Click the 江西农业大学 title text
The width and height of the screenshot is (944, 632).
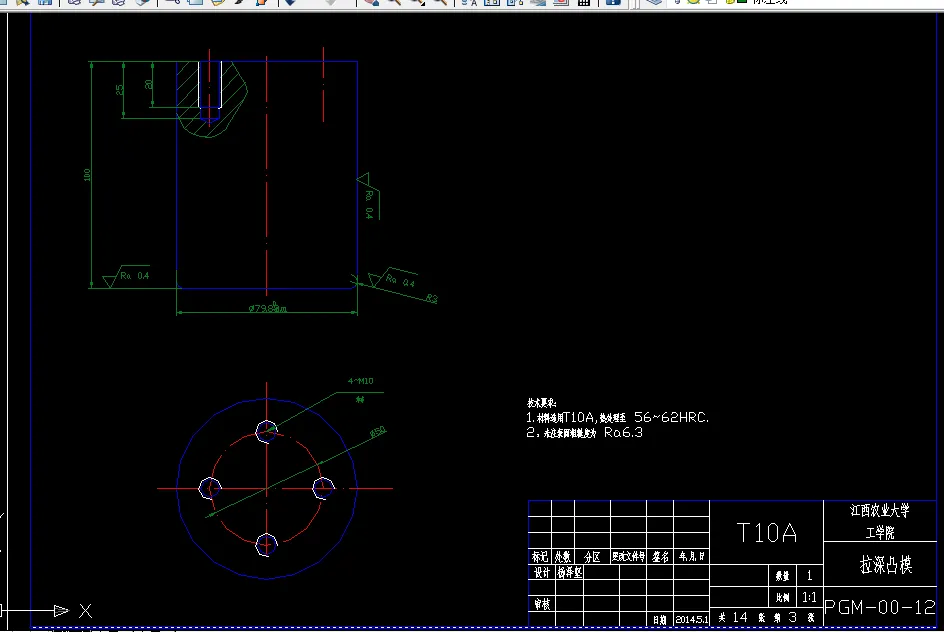tap(880, 510)
